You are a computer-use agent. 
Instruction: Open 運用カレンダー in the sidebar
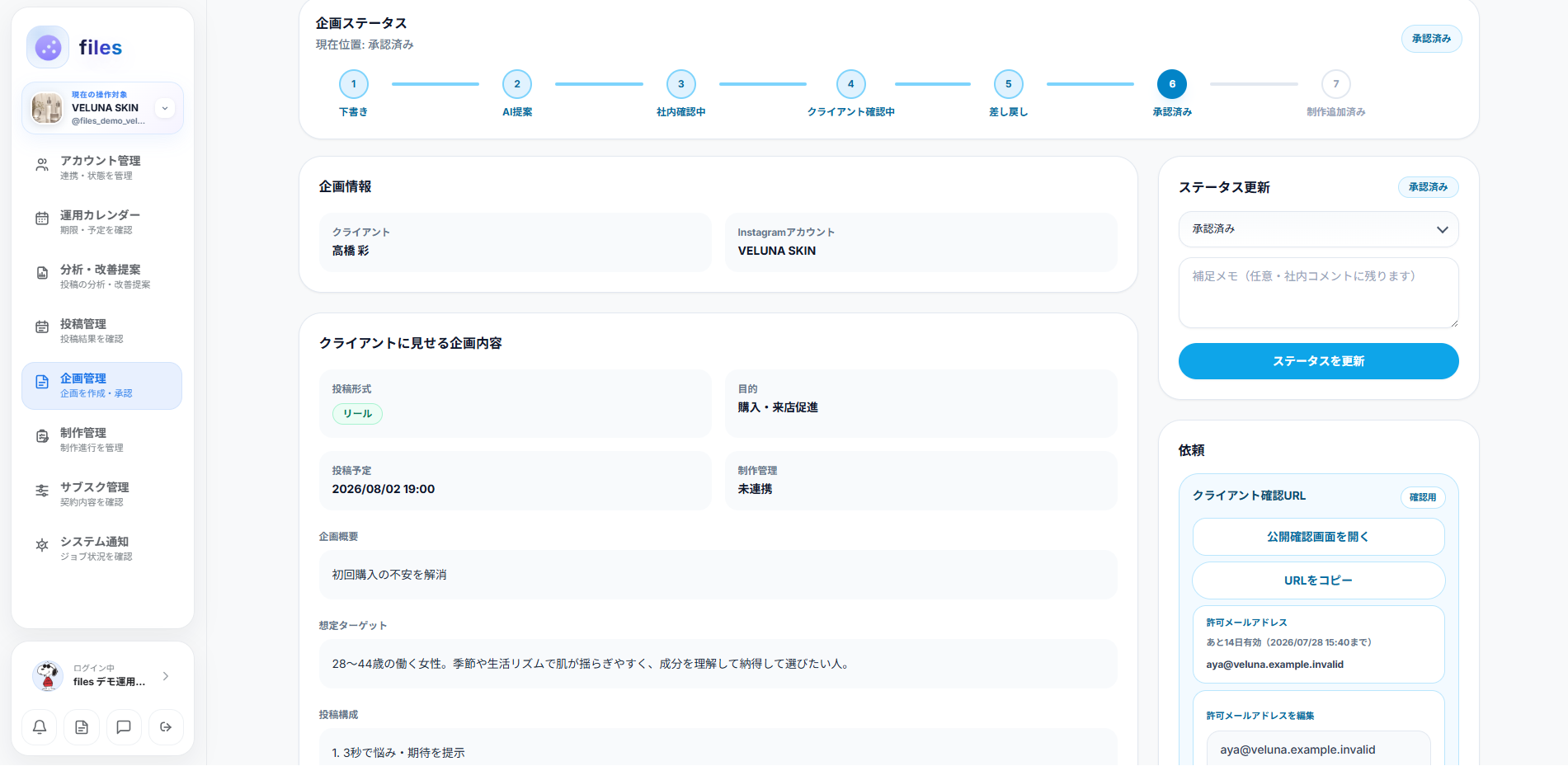pyautogui.click(x=101, y=222)
